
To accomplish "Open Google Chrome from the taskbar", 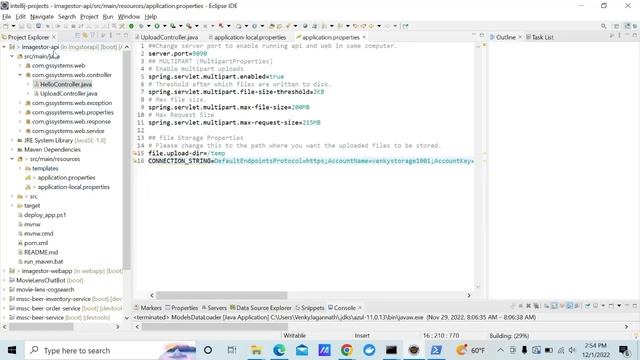I will (347, 350).
